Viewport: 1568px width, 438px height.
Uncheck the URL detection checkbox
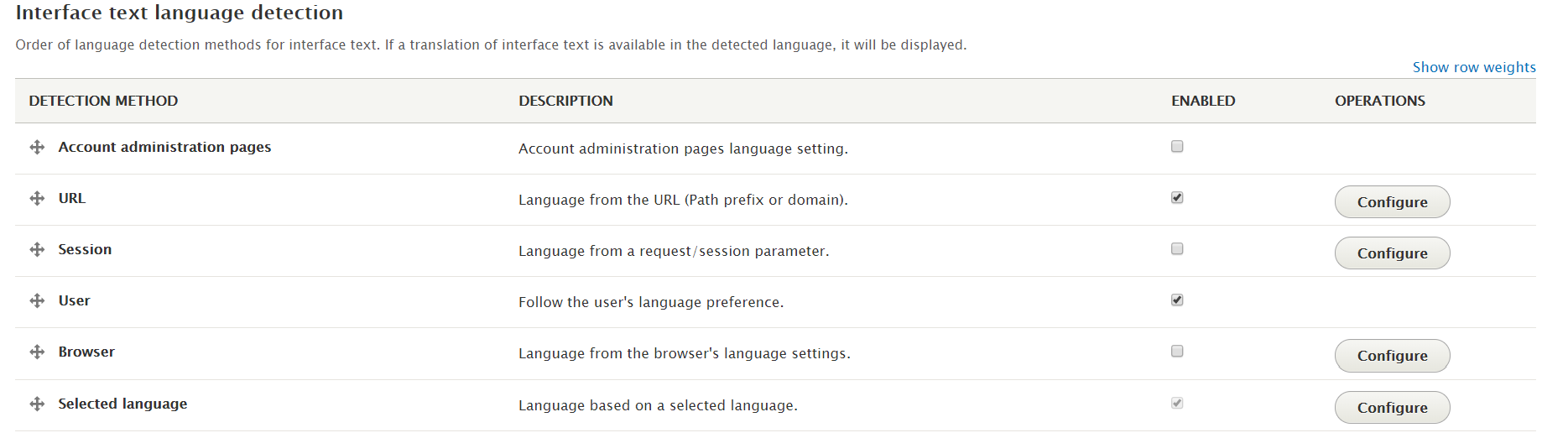point(1177,198)
